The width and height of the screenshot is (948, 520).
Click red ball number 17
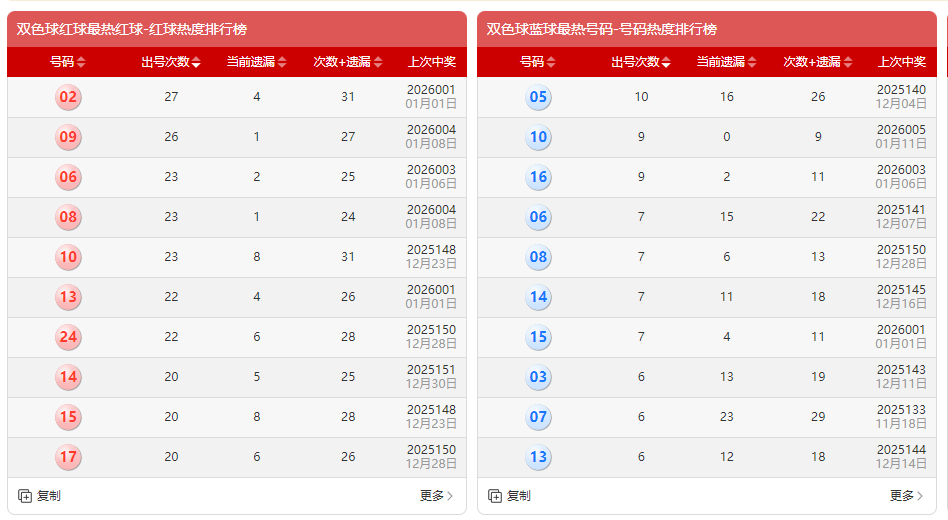68,458
